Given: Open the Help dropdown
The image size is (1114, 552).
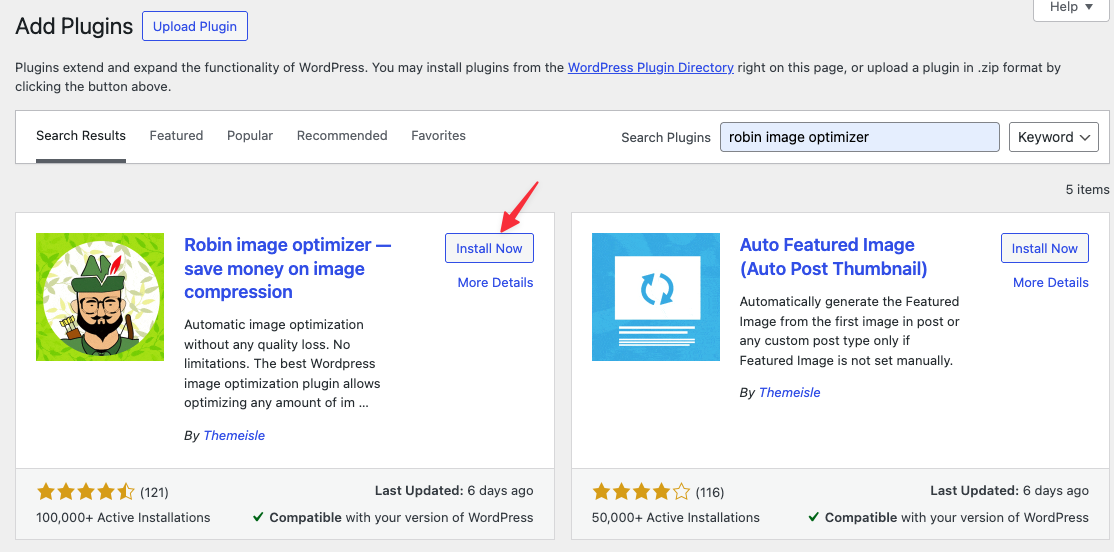Looking at the screenshot, I should (x=1072, y=8).
